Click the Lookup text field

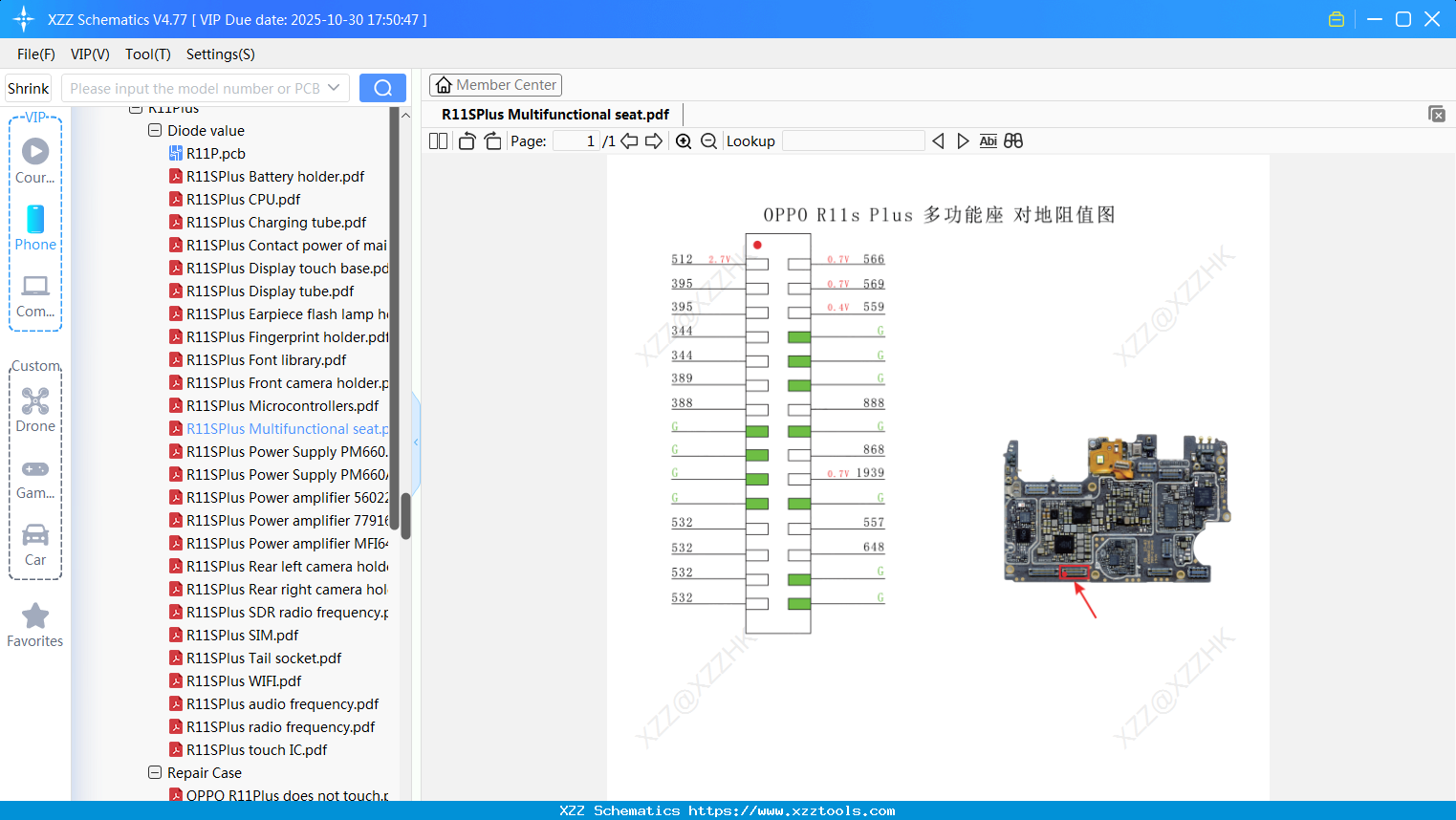tap(854, 140)
